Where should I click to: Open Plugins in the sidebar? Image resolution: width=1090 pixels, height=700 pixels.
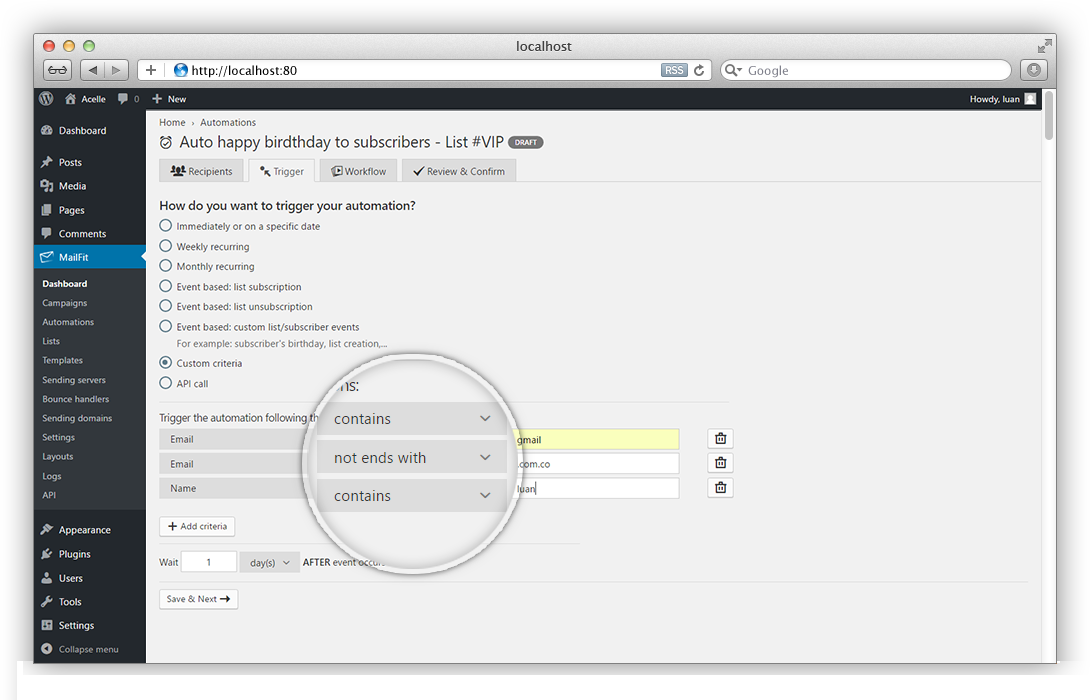pos(74,554)
